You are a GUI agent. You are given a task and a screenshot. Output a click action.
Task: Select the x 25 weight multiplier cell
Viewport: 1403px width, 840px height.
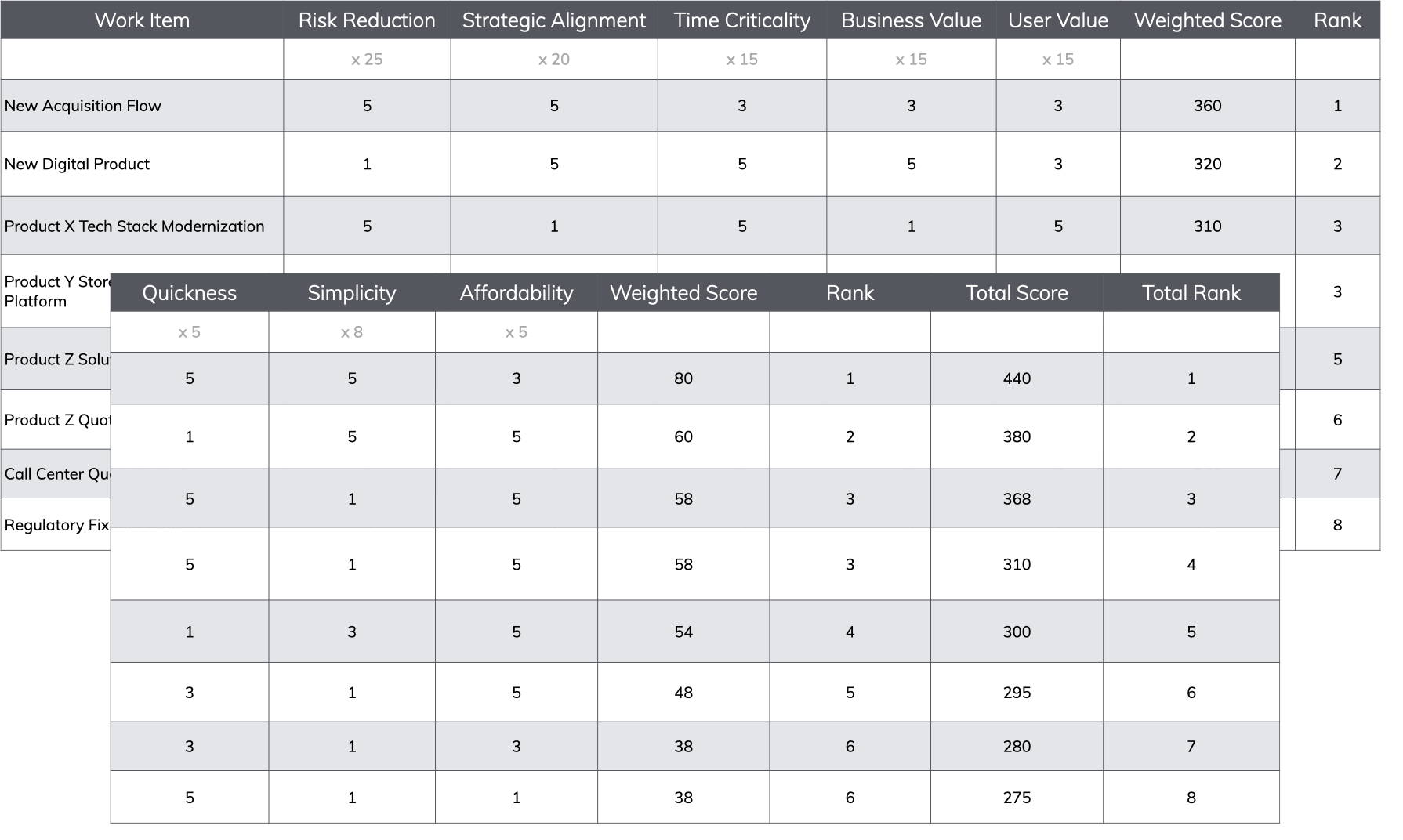click(x=367, y=60)
